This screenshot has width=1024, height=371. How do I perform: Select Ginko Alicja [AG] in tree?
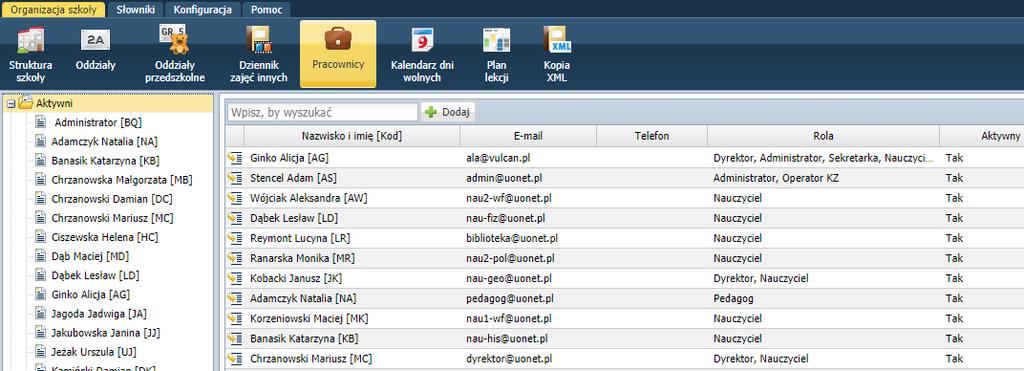coord(91,295)
